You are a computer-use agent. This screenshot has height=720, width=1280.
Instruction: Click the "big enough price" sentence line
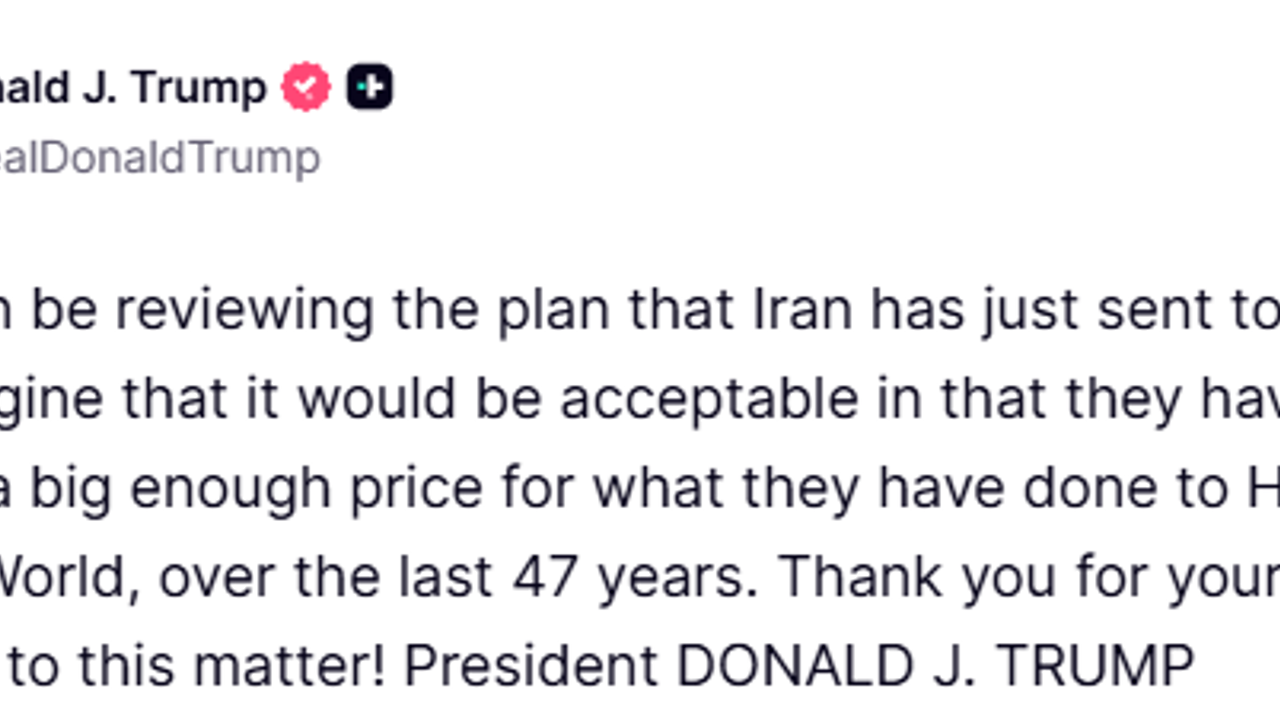[640, 489]
